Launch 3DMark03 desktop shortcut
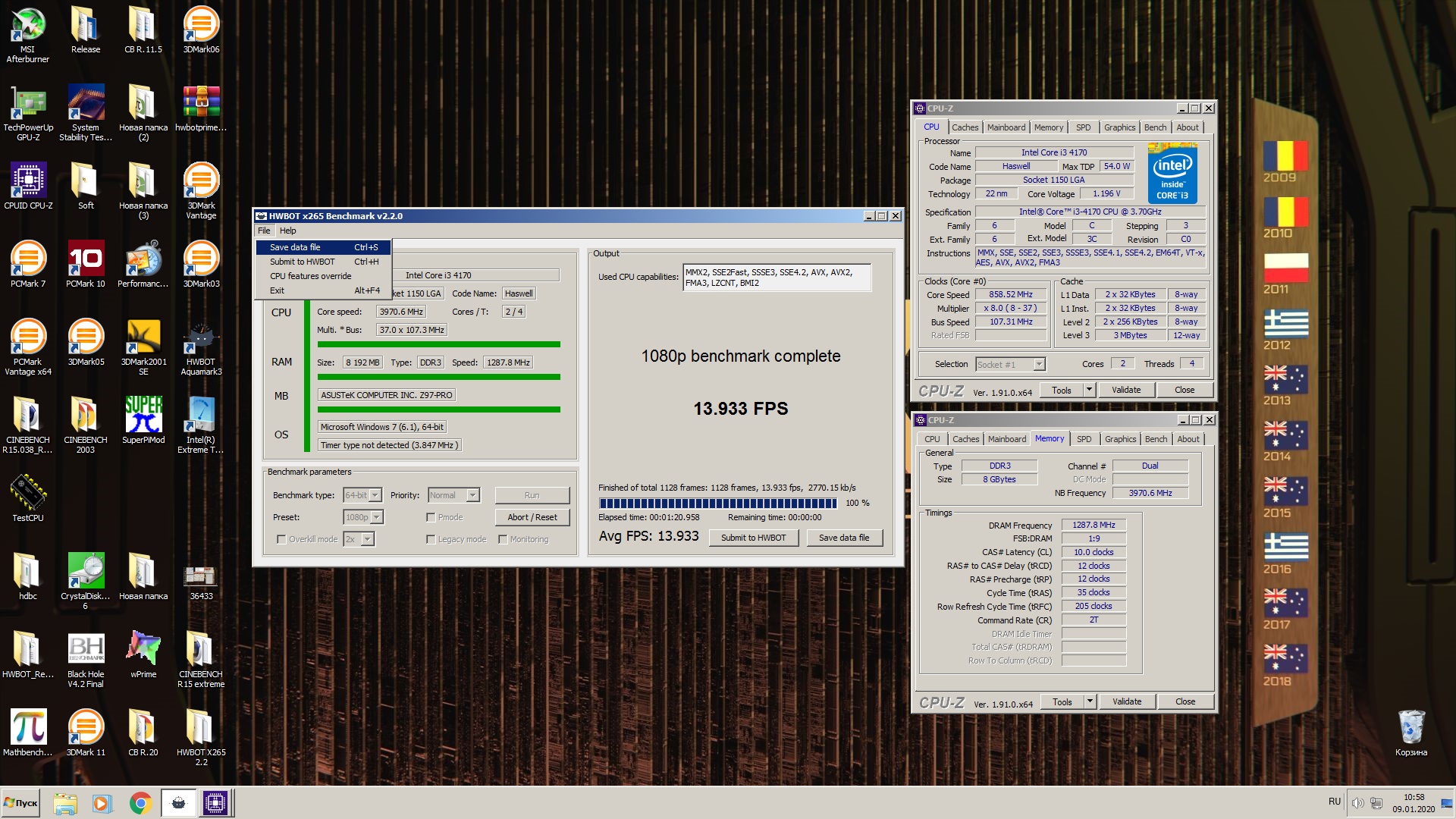This screenshot has width=1456, height=819. 201,263
